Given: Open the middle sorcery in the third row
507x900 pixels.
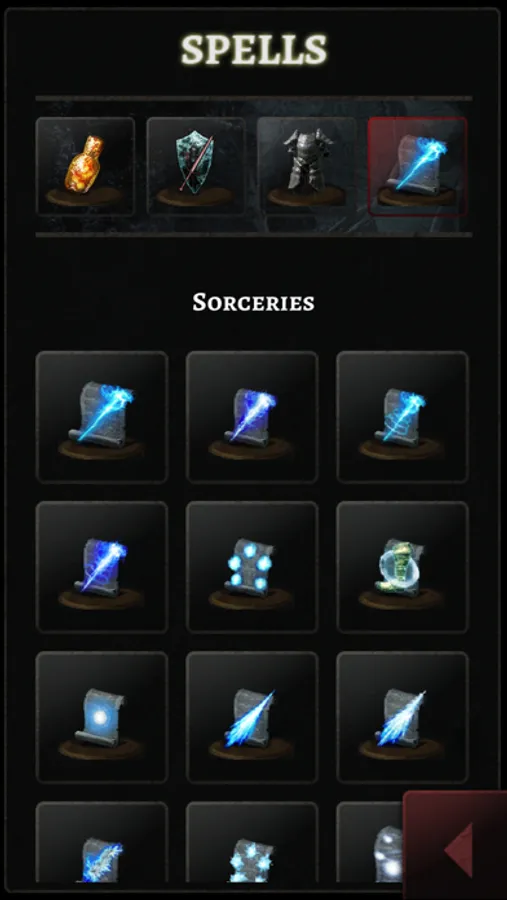Looking at the screenshot, I should tap(252, 717).
